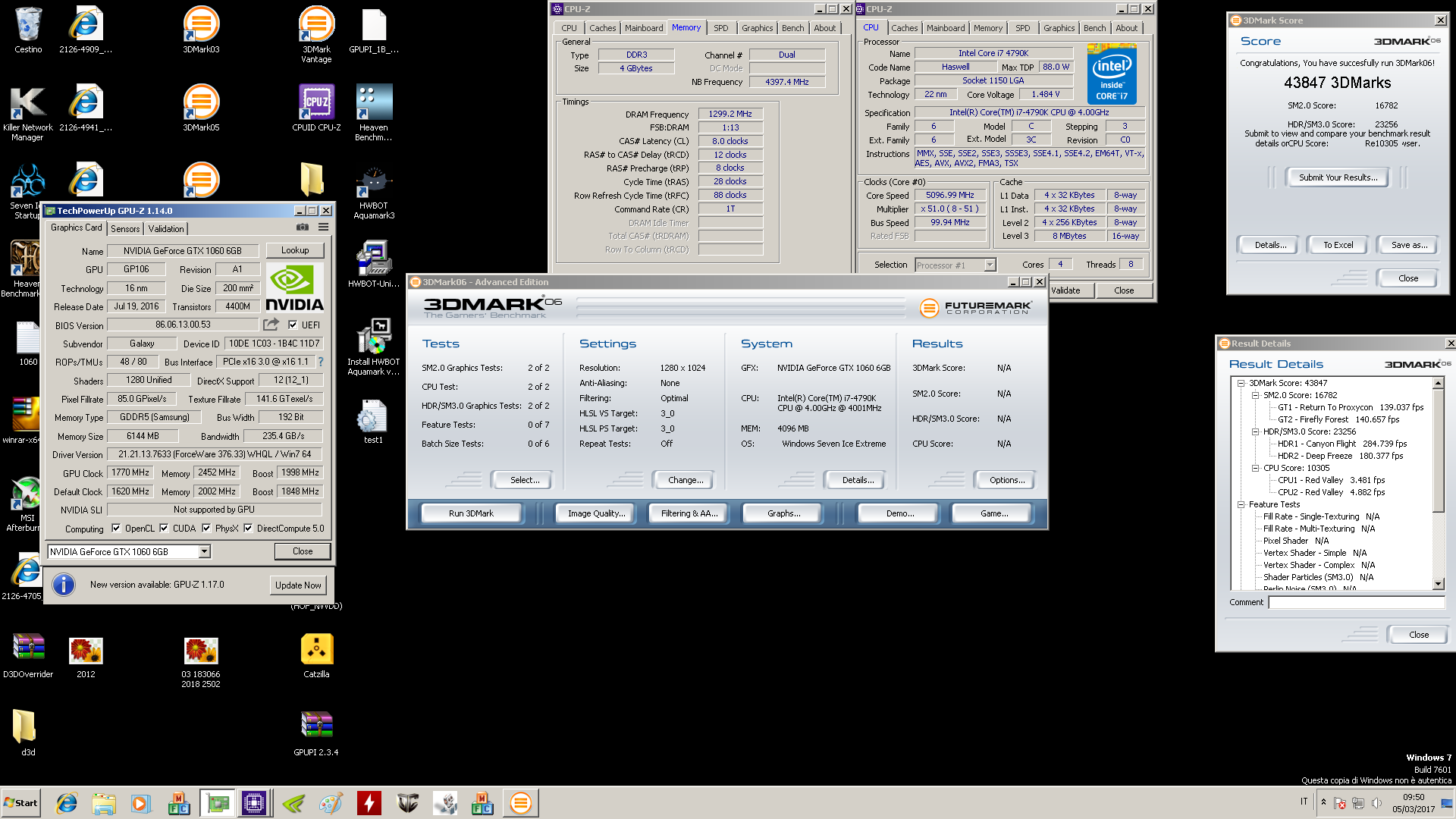Viewport: 1456px width, 819px height.
Task: Click Image Quality button in 3DMark06
Action: pos(596,513)
